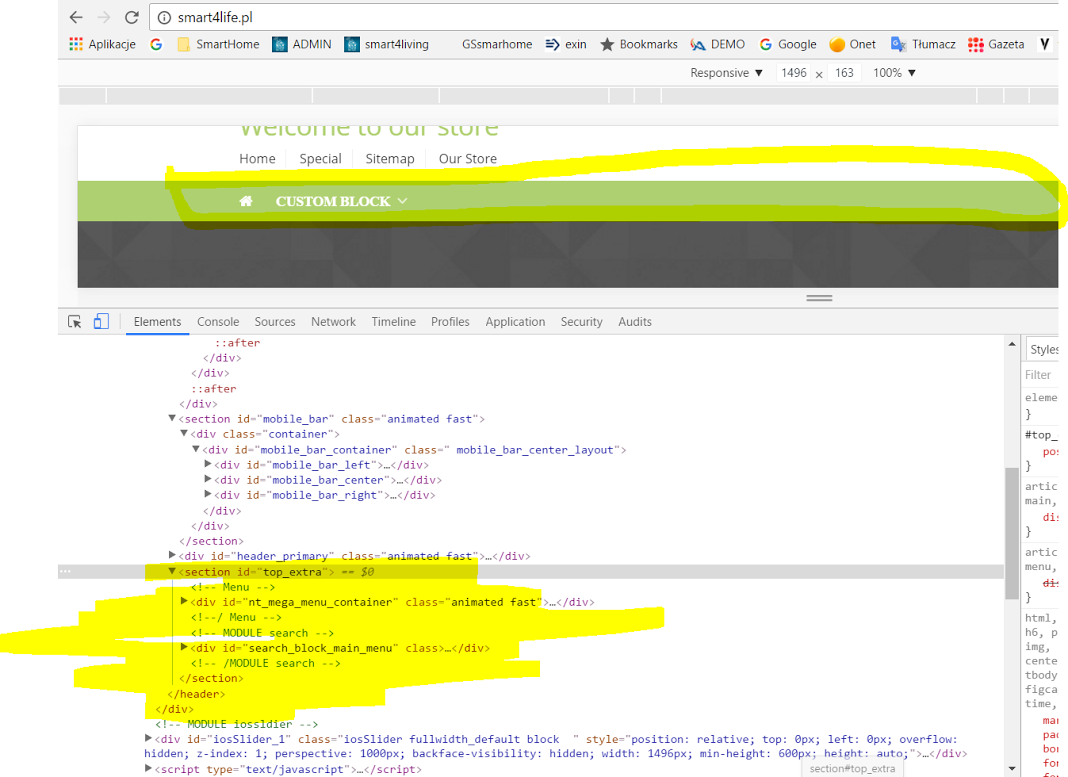Switch to the Console tab
This screenshot has width=1068, height=777.
click(218, 322)
